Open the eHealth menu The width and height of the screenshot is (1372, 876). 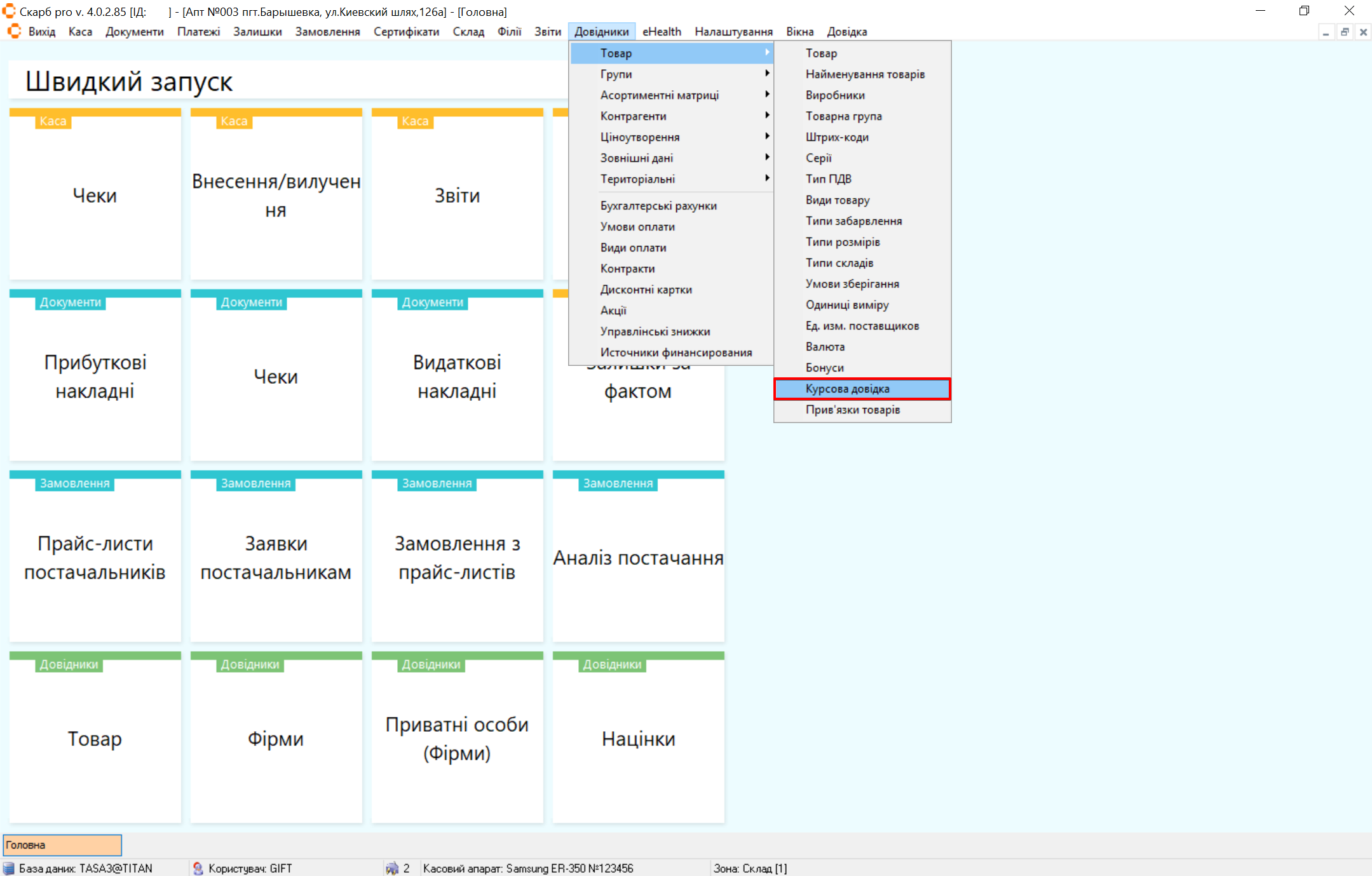coord(661,32)
